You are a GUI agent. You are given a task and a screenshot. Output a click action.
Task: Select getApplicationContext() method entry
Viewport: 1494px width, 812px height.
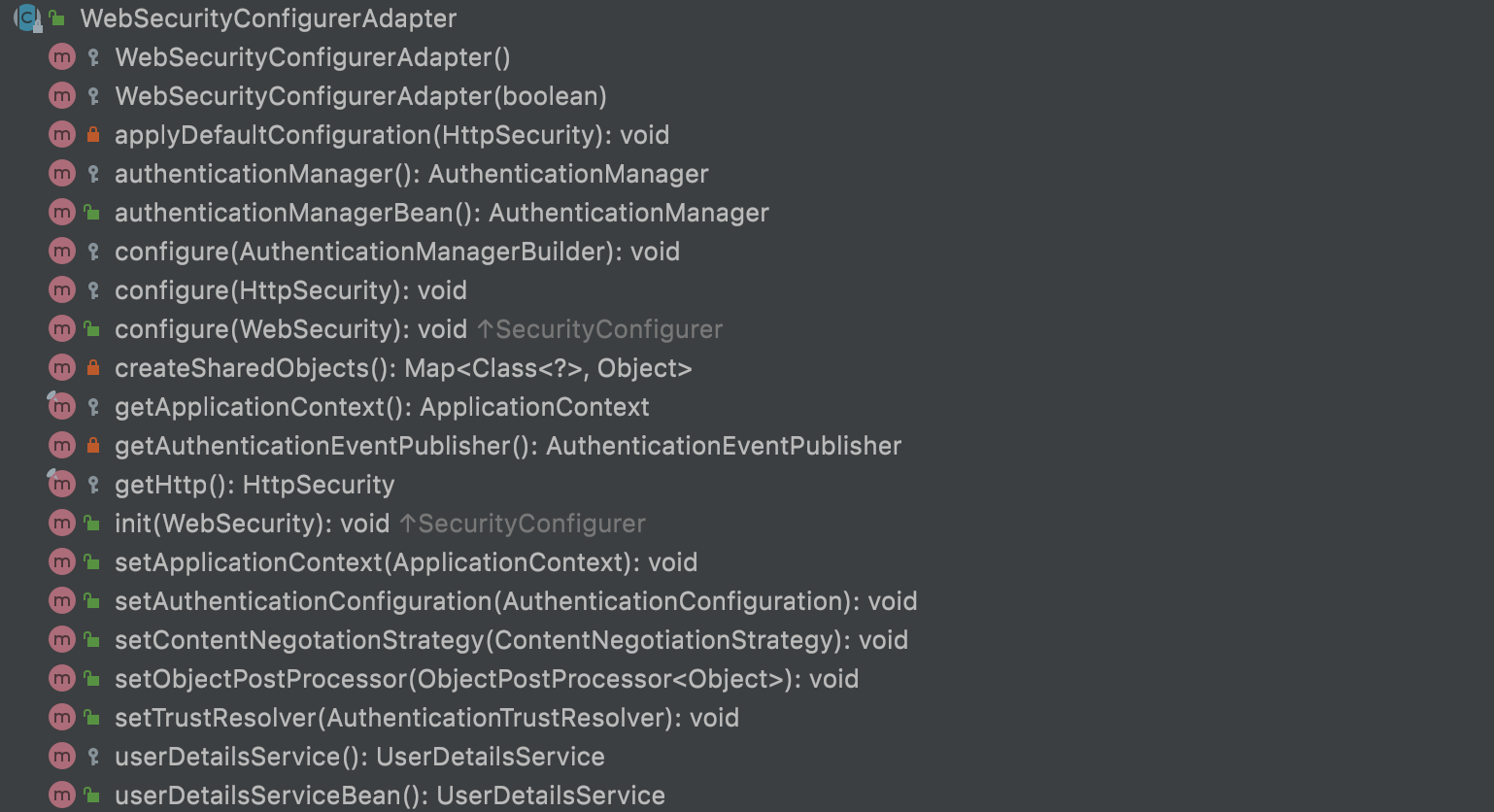click(x=382, y=407)
